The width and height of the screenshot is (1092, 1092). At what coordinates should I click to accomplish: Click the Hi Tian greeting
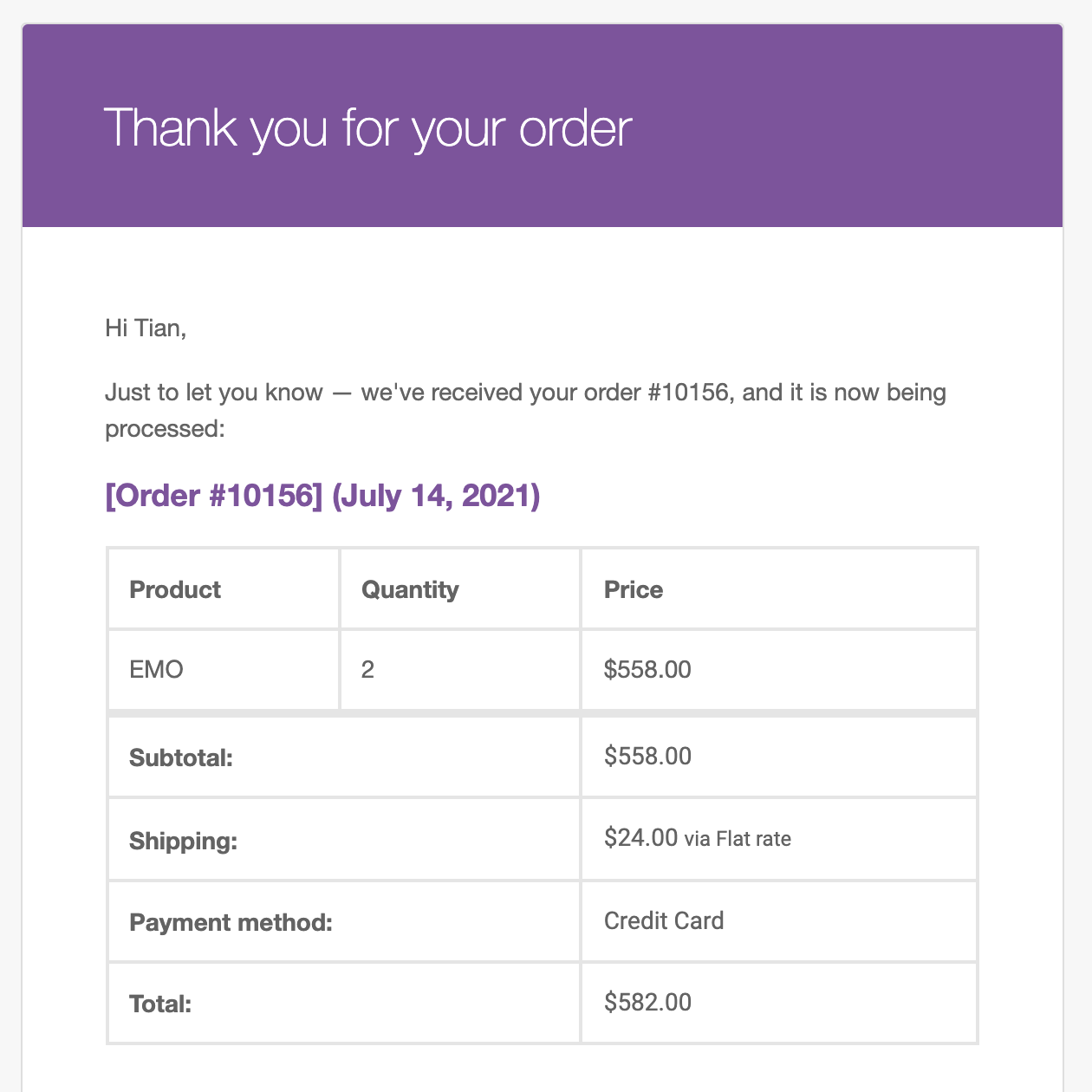coord(146,328)
